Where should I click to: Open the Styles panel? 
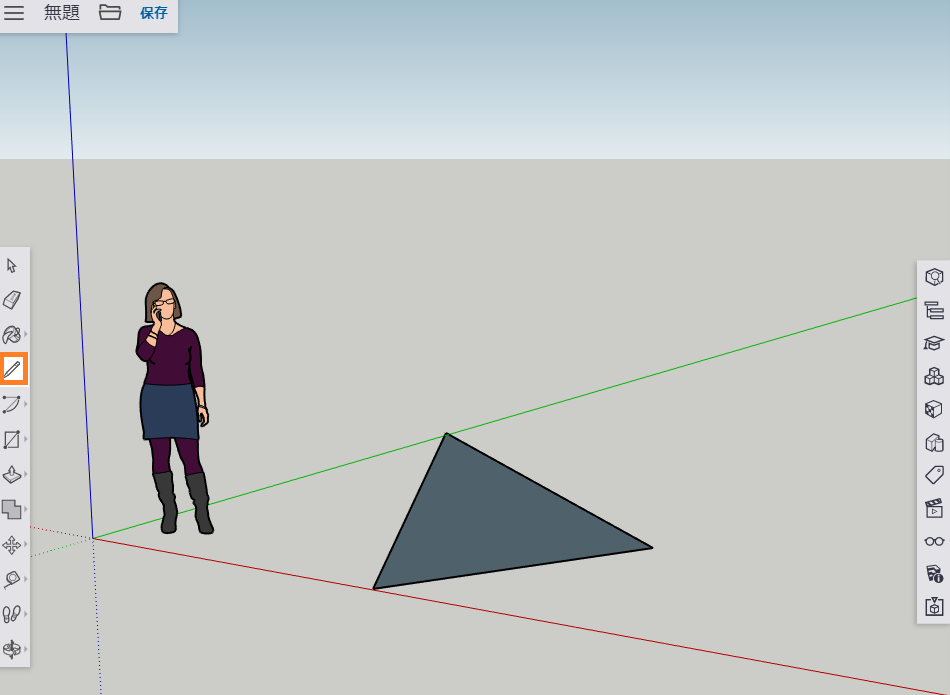pyautogui.click(x=934, y=442)
